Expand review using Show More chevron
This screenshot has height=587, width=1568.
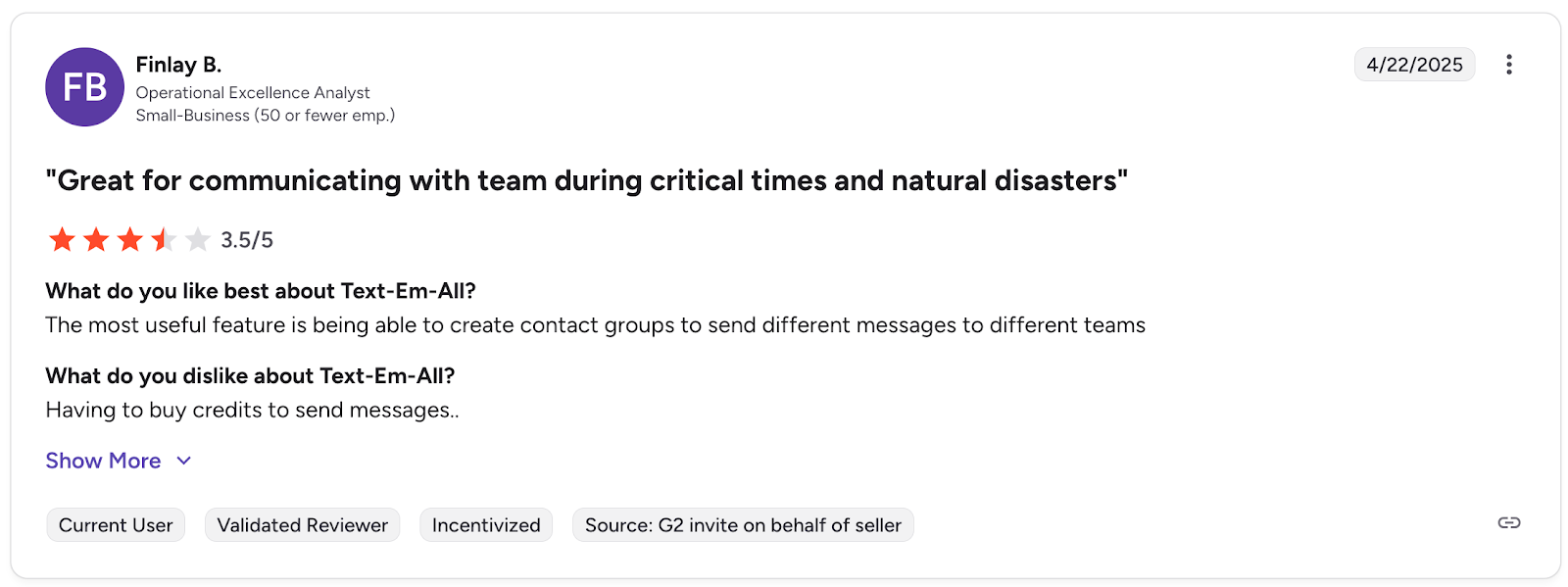(x=183, y=461)
